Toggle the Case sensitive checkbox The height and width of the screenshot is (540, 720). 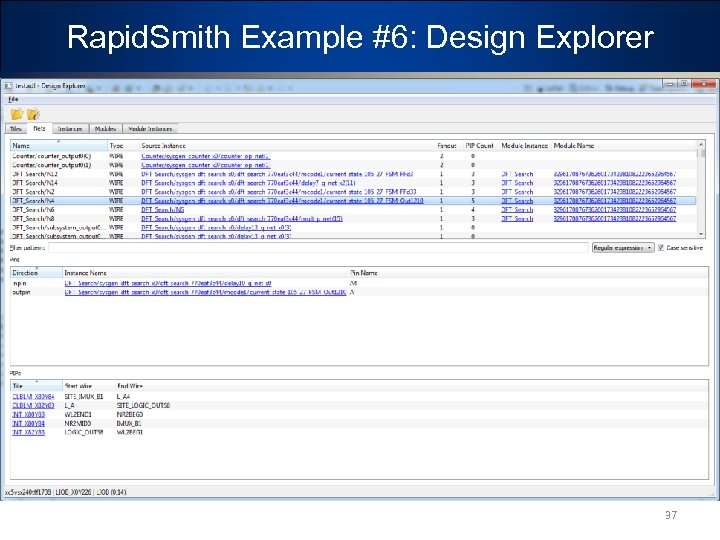(660, 247)
